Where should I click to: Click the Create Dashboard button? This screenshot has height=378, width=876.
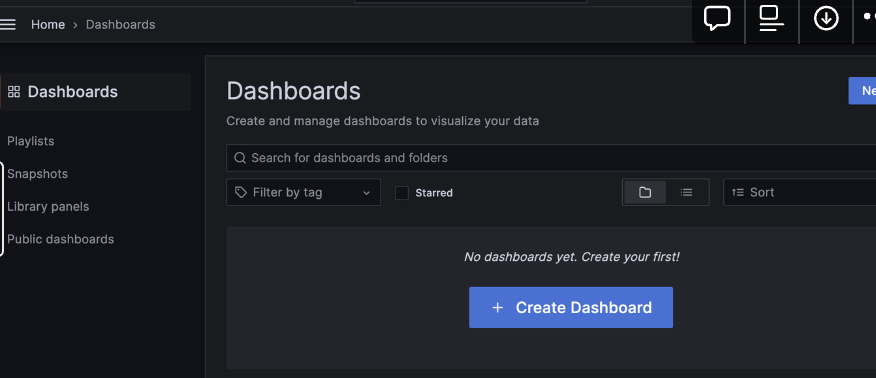pyautogui.click(x=571, y=308)
